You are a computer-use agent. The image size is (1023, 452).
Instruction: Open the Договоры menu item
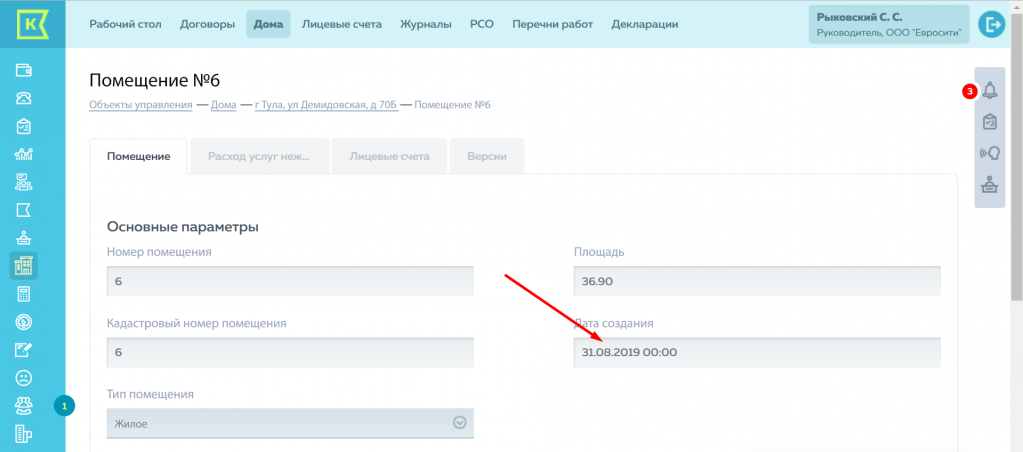click(207, 25)
